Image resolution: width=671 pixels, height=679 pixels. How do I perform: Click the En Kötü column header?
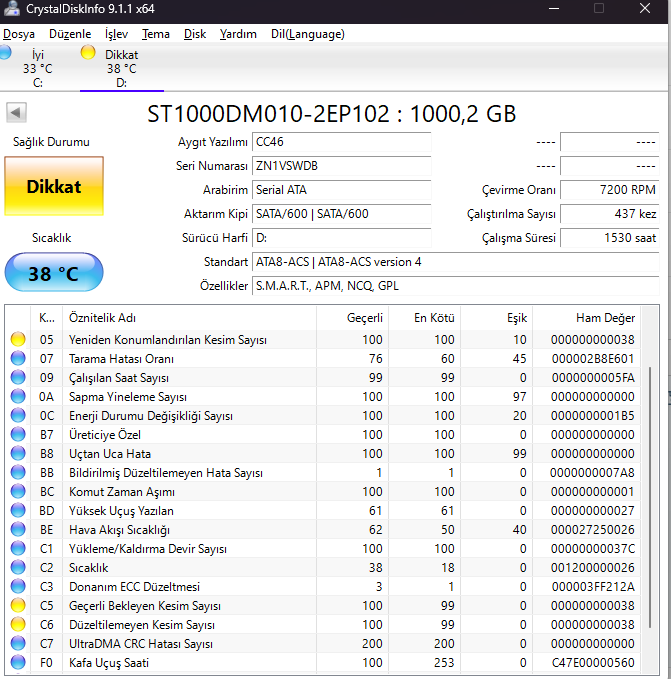pyautogui.click(x=424, y=318)
